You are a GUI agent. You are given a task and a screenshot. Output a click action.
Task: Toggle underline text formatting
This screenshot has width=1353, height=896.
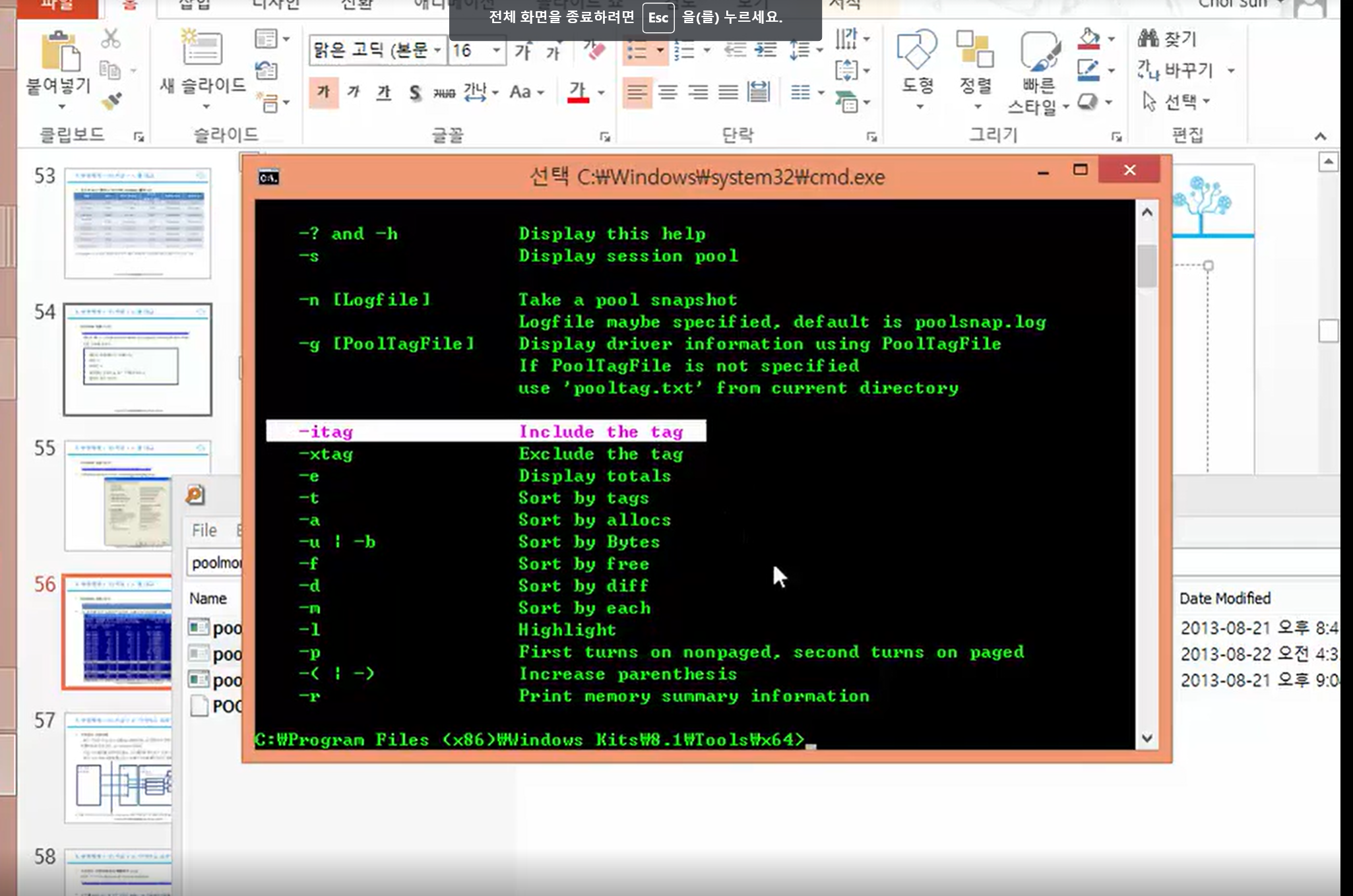tap(384, 92)
